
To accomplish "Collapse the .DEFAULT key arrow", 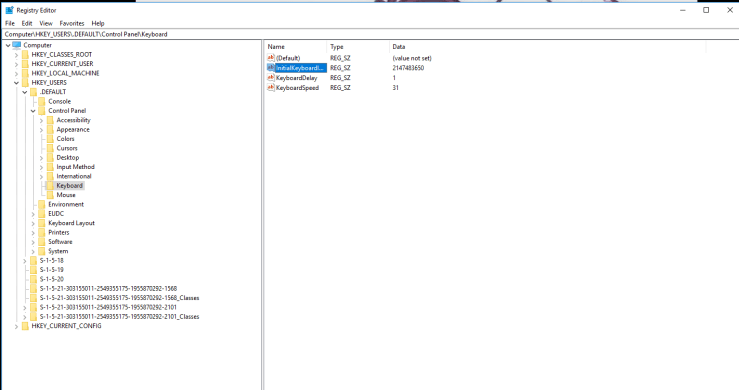I will click(x=25, y=92).
